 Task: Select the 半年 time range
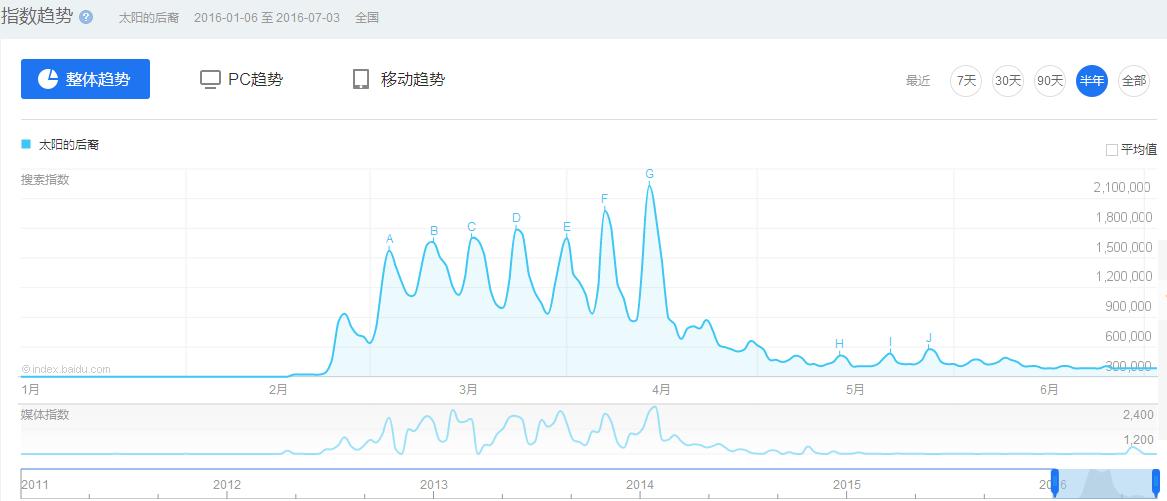(1092, 81)
